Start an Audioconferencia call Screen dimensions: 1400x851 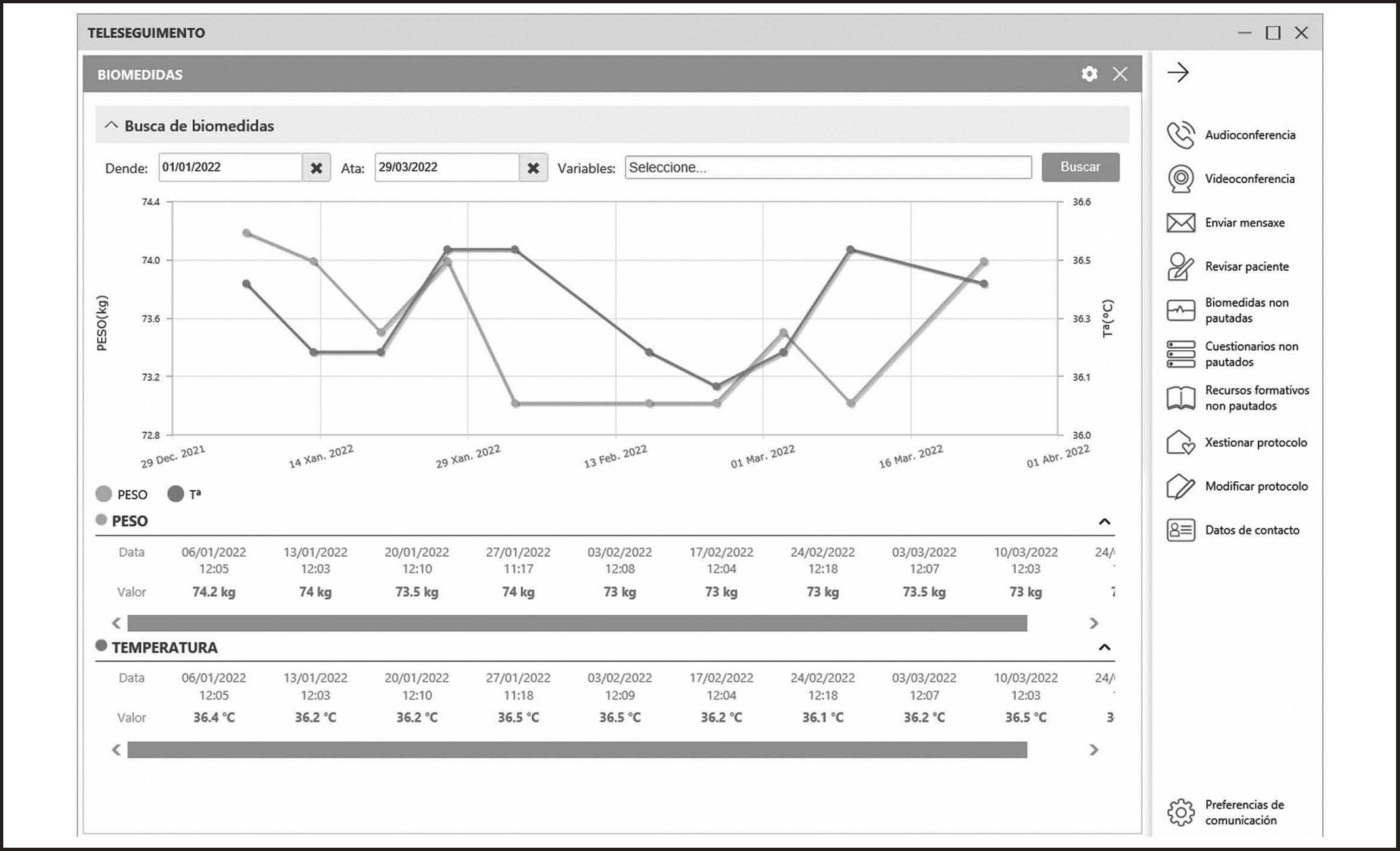[1180, 135]
